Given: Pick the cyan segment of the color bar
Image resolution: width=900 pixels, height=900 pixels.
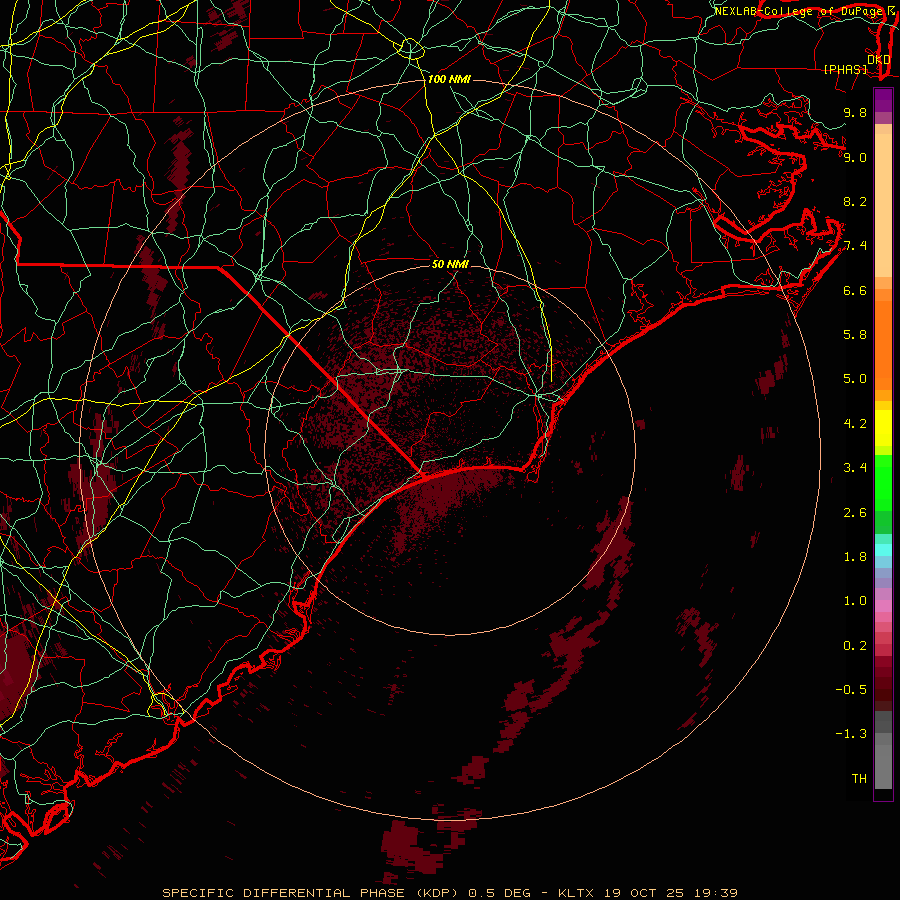Looking at the screenshot, I should click(x=883, y=550).
